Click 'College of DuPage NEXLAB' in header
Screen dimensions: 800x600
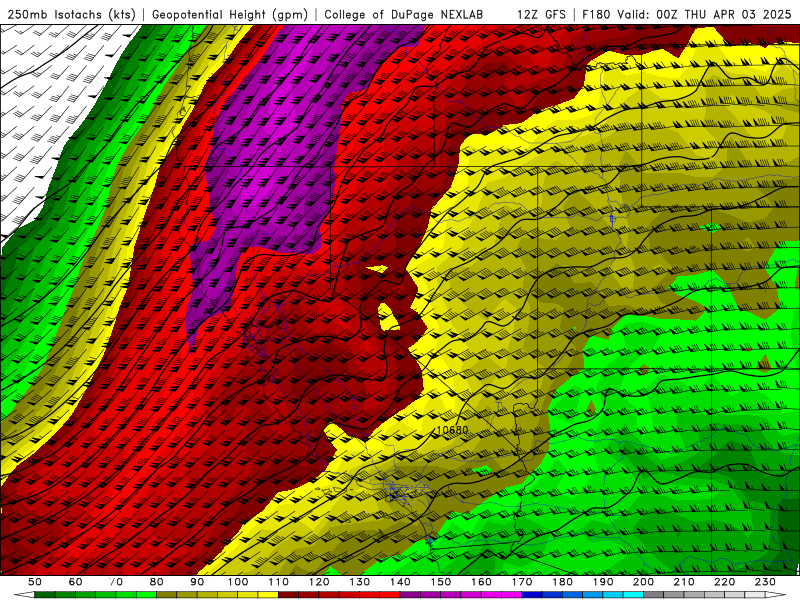tap(404, 15)
